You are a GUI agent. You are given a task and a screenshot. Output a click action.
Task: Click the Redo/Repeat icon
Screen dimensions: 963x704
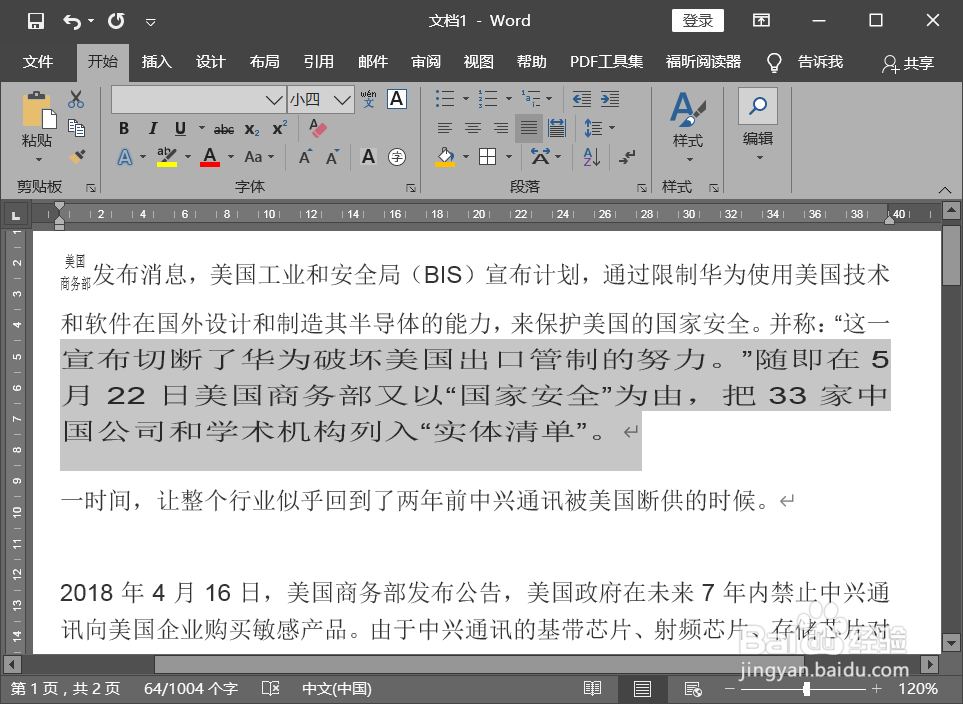click(116, 22)
